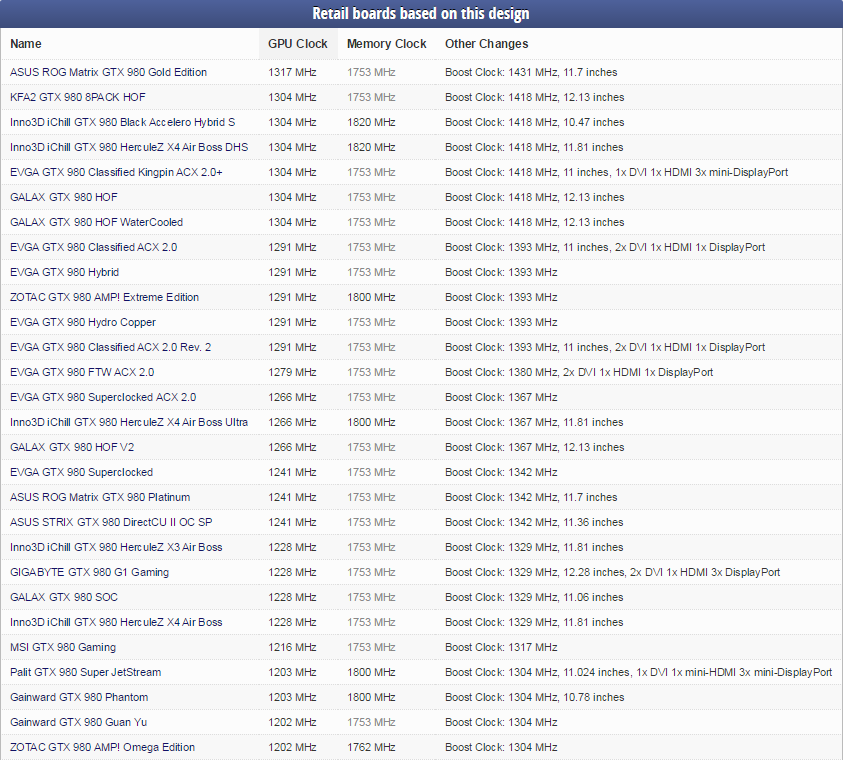Open the EVGA GTX 980 Superclocked entry
The image size is (843, 760).
(81, 472)
